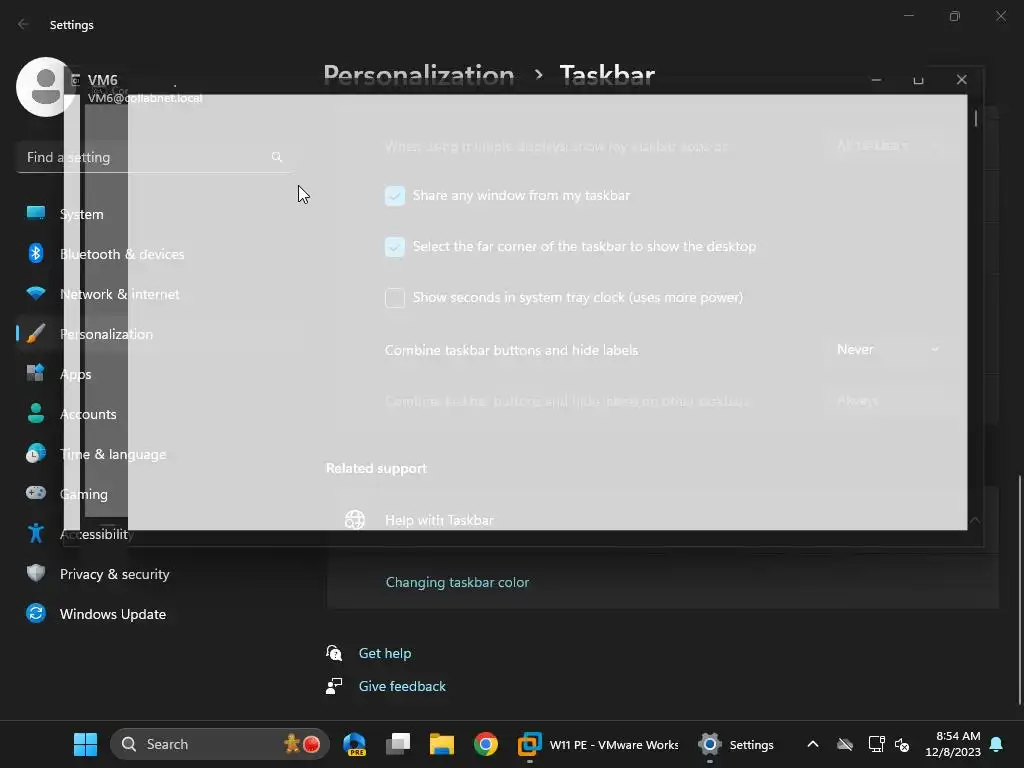Open the multiple displays taskbar dropdown
1024x768 pixels.
point(888,145)
